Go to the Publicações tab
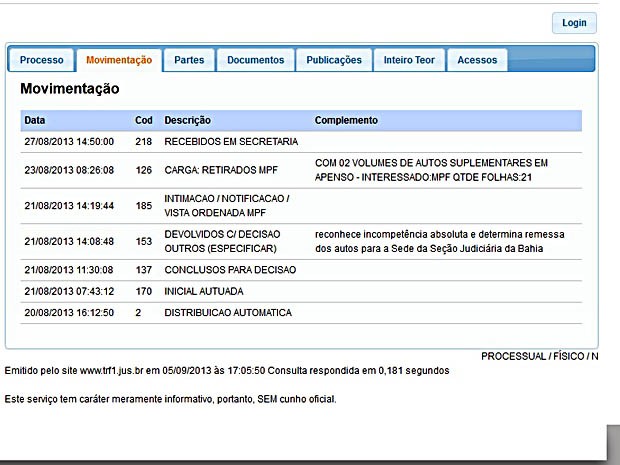Viewport: 620px width, 465px height. (x=334, y=60)
